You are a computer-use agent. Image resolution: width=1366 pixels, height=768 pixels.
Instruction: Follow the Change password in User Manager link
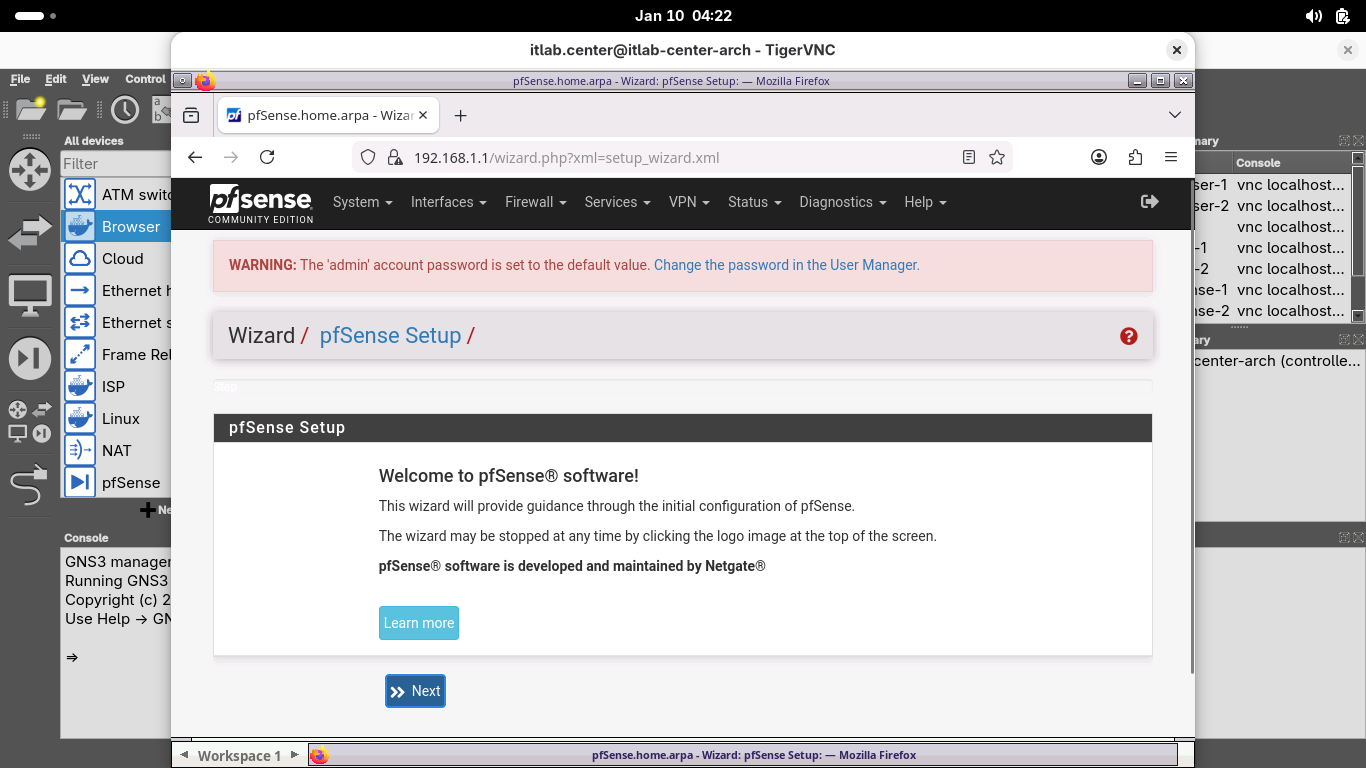pyautogui.click(x=786, y=265)
